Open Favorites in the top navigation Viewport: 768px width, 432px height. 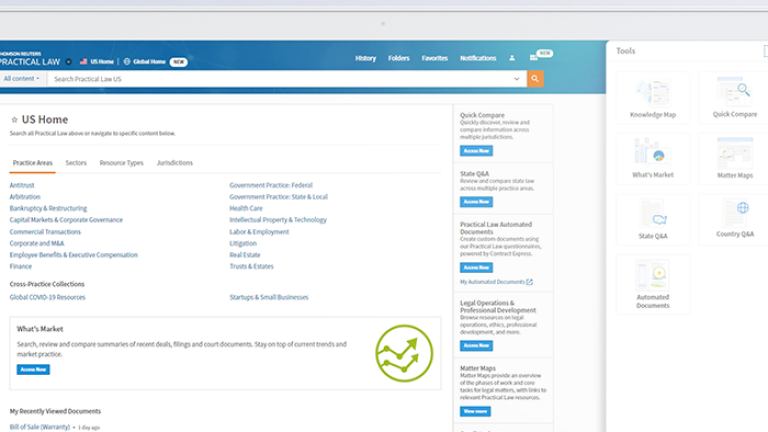click(434, 58)
